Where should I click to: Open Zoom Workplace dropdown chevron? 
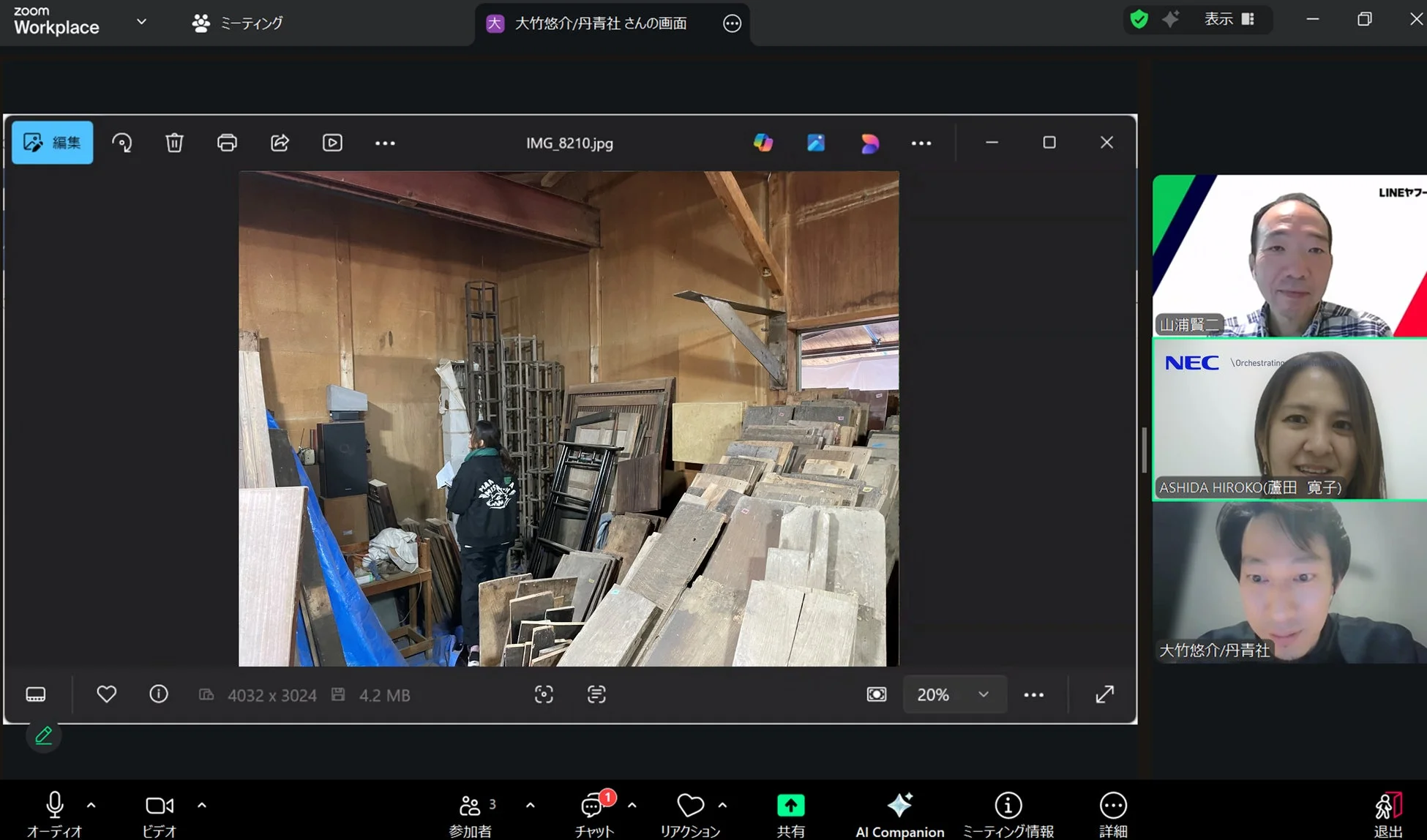pyautogui.click(x=142, y=22)
